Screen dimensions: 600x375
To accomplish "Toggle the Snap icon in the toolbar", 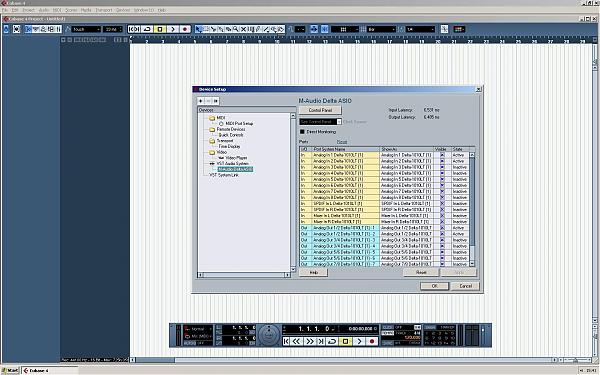I will pyautogui.click(x=324, y=29).
